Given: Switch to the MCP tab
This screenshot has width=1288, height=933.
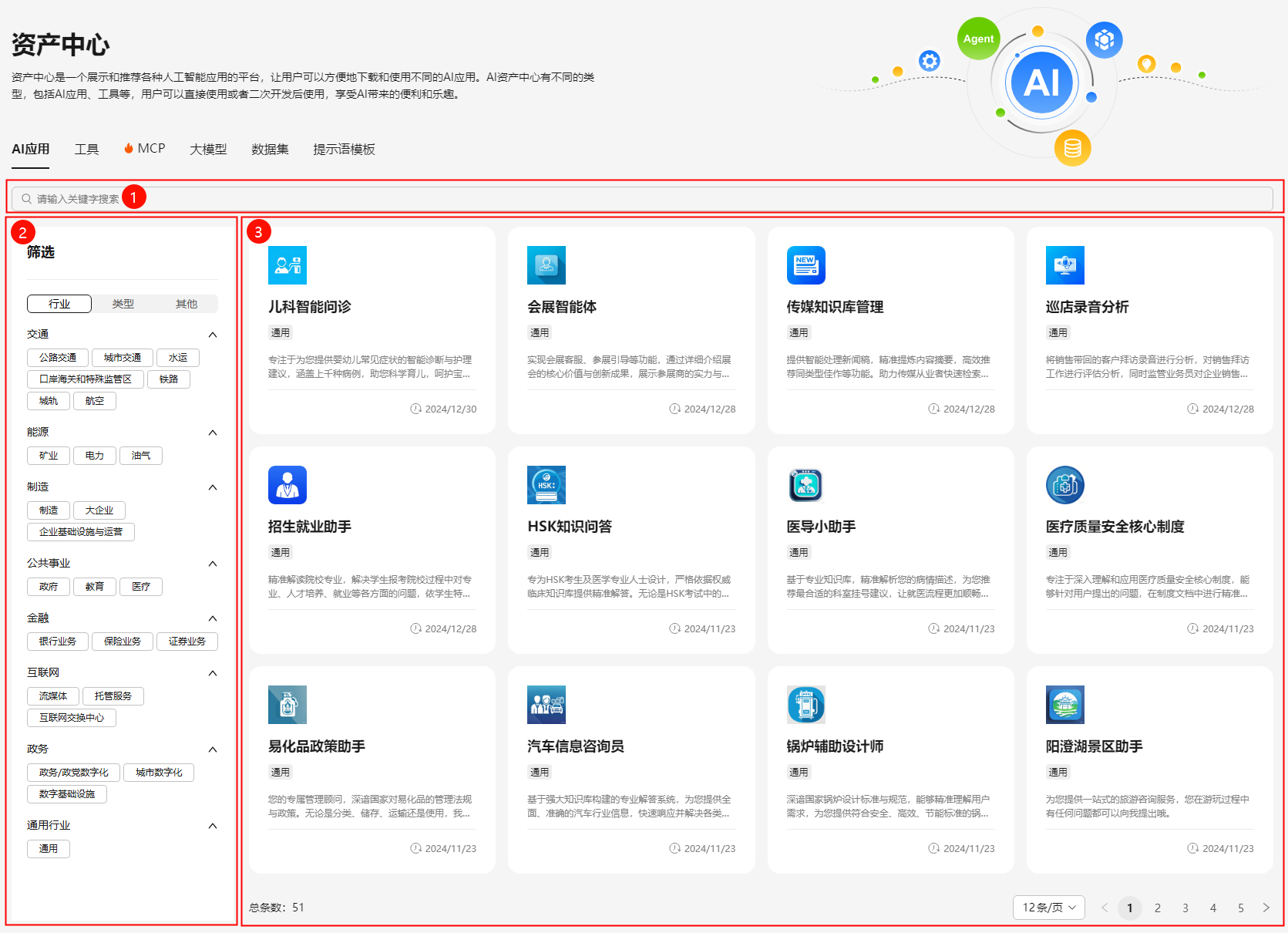Looking at the screenshot, I should point(145,149).
